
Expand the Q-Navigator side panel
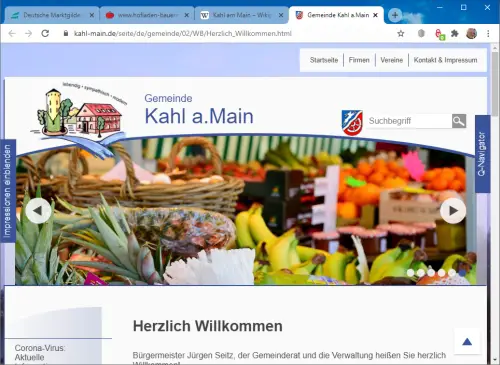point(482,154)
